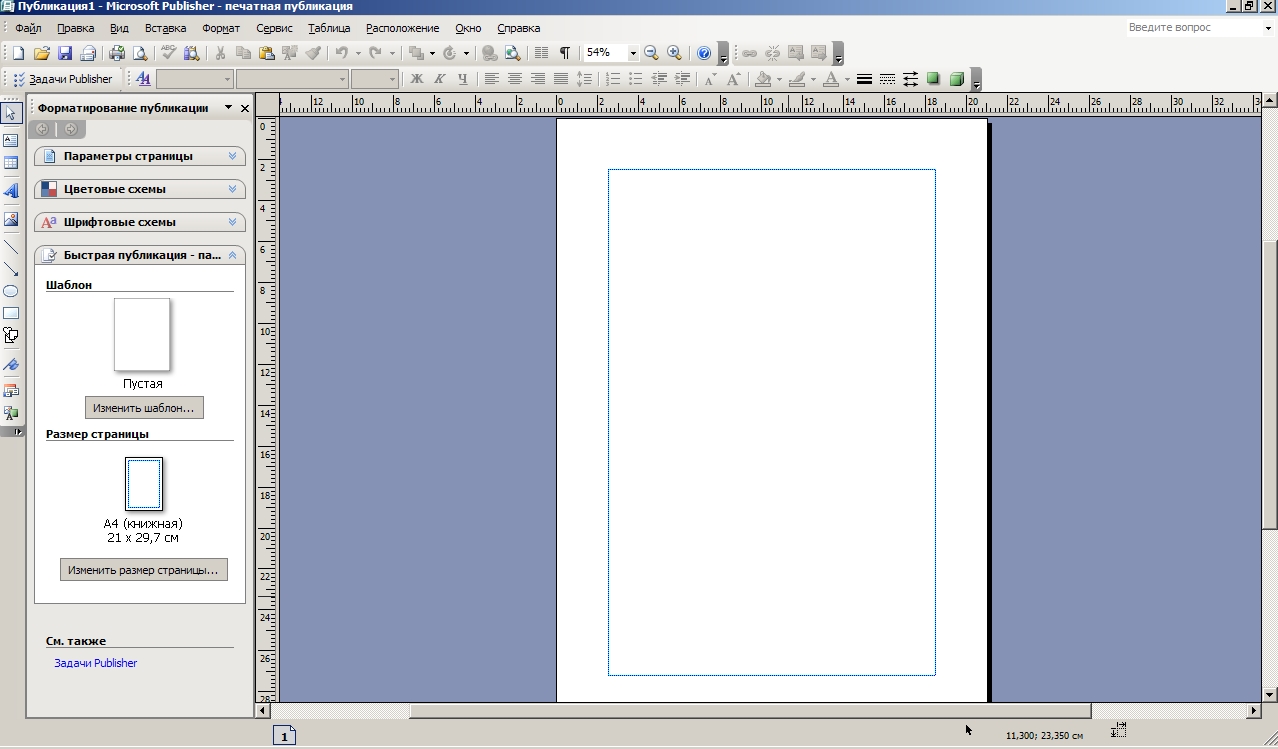Click the Zoom In magnifier icon
1278x749 pixels.
click(674, 53)
